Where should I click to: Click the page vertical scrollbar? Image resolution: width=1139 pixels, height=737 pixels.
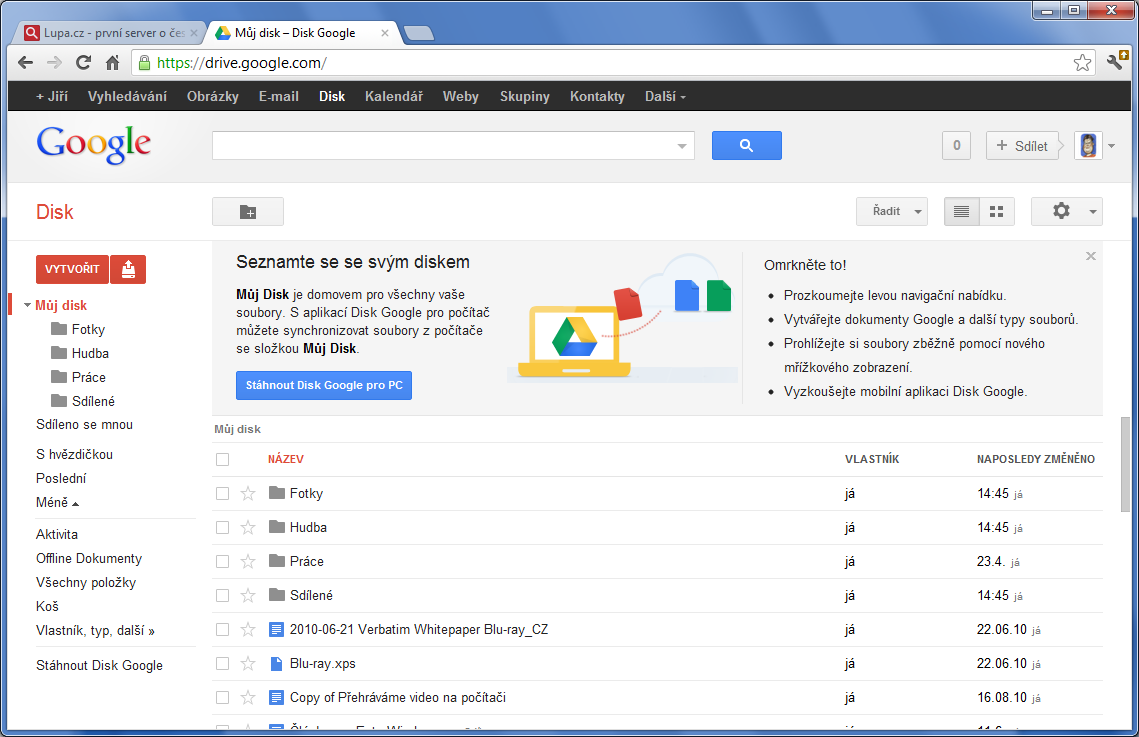pos(1125,465)
